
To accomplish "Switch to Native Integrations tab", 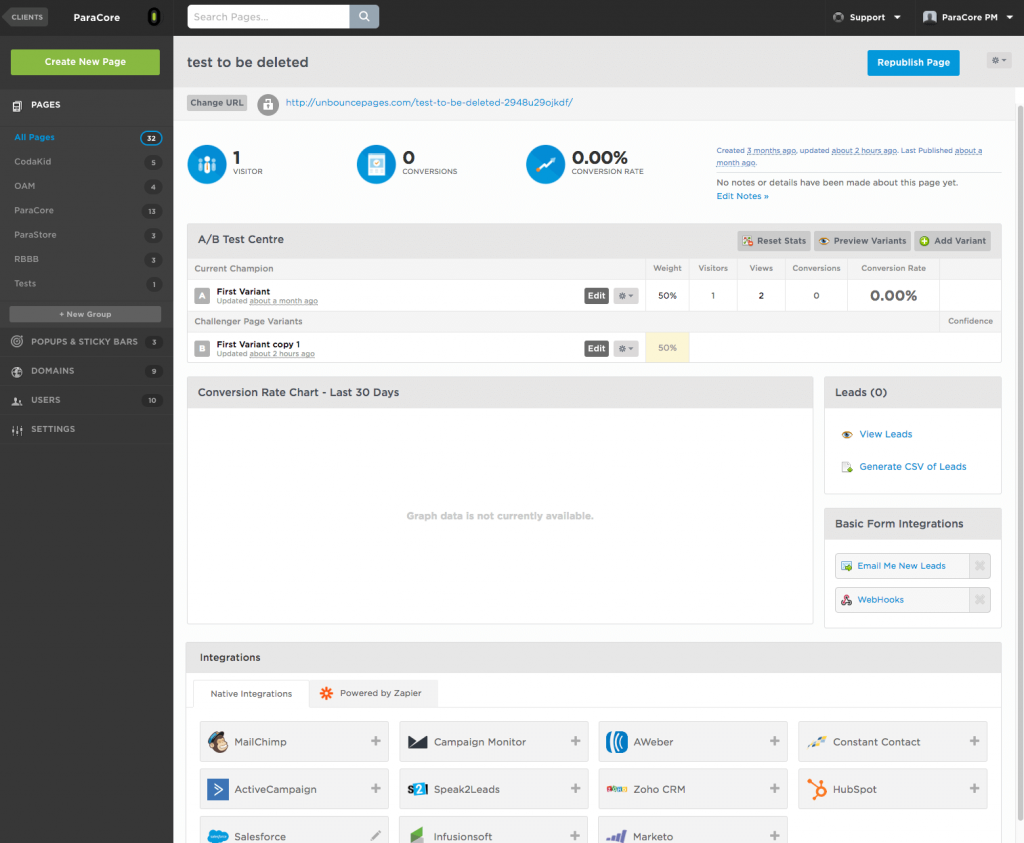I will [251, 693].
